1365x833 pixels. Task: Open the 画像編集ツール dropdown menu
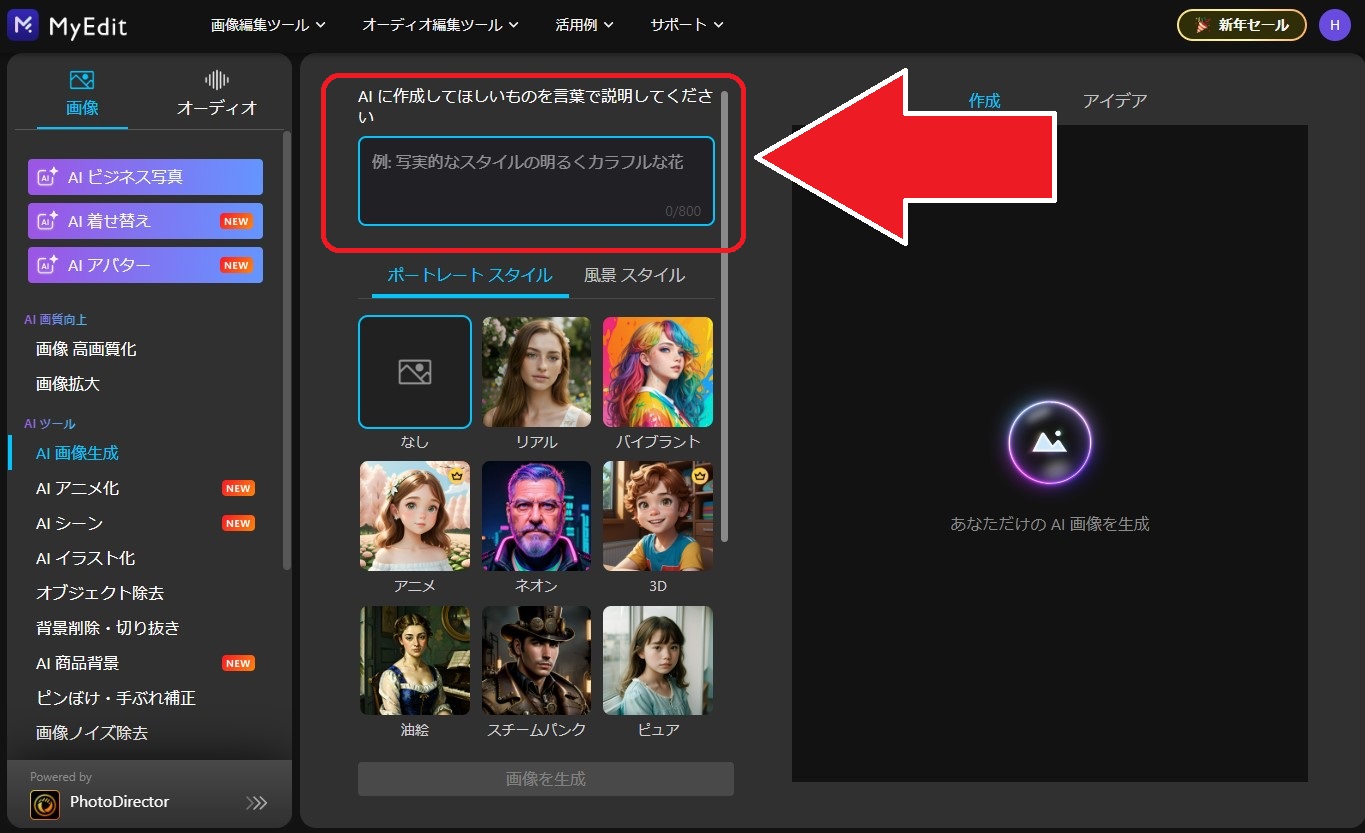click(268, 25)
